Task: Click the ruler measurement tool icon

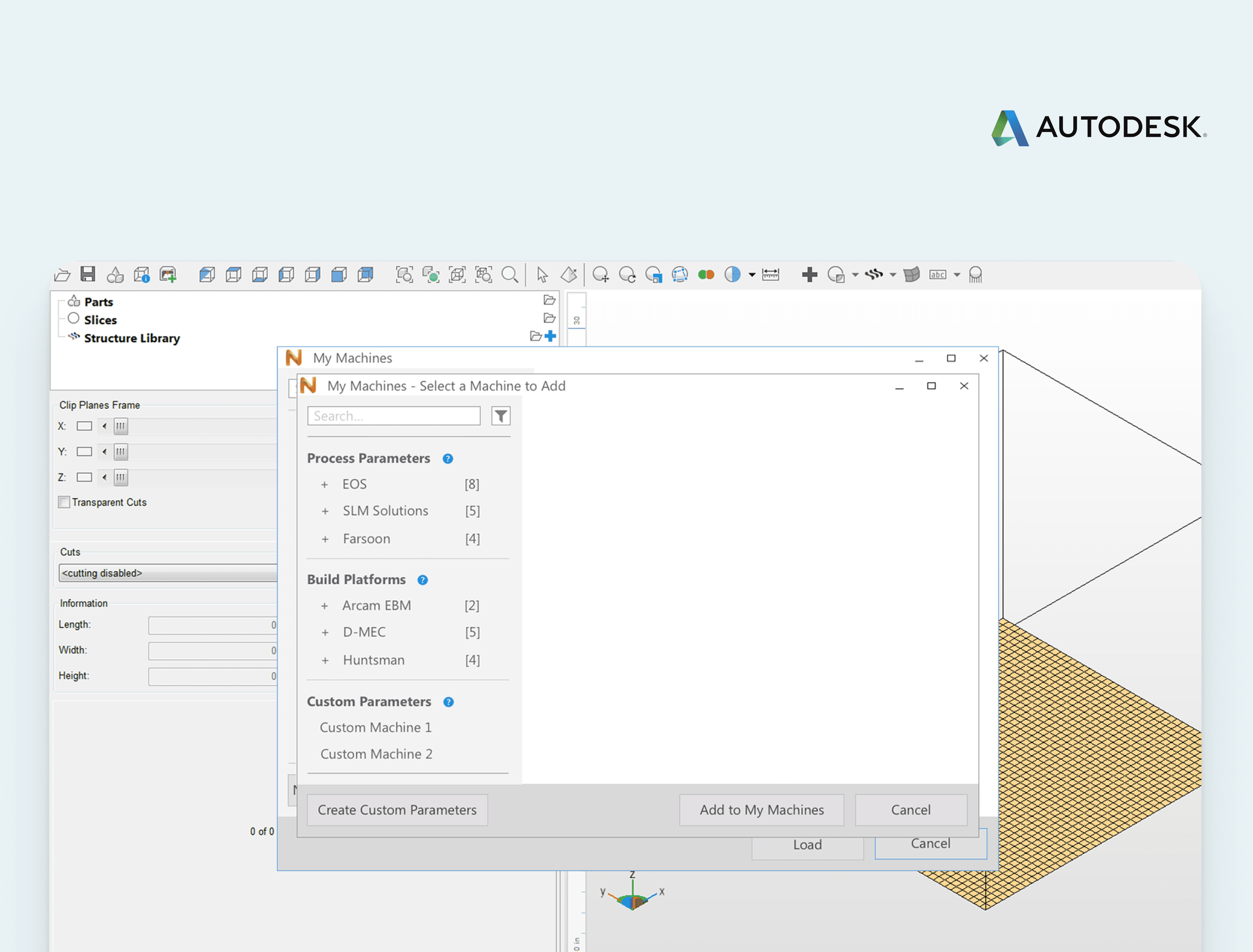Action: (771, 275)
